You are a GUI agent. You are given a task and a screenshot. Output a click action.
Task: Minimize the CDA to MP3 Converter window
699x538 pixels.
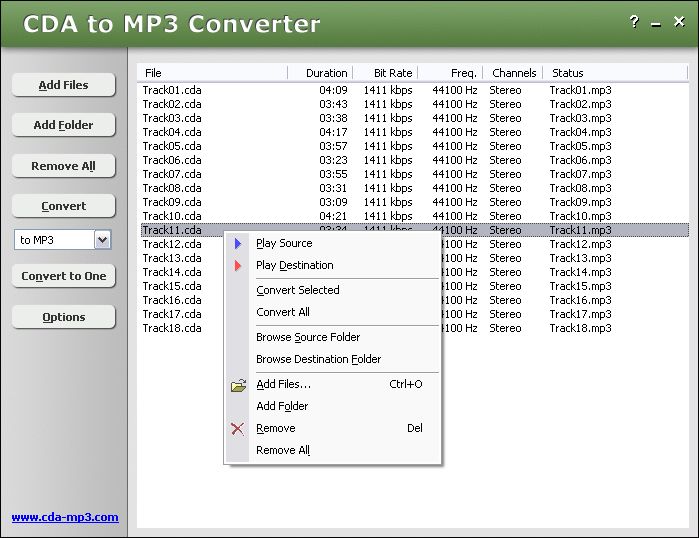(656, 25)
